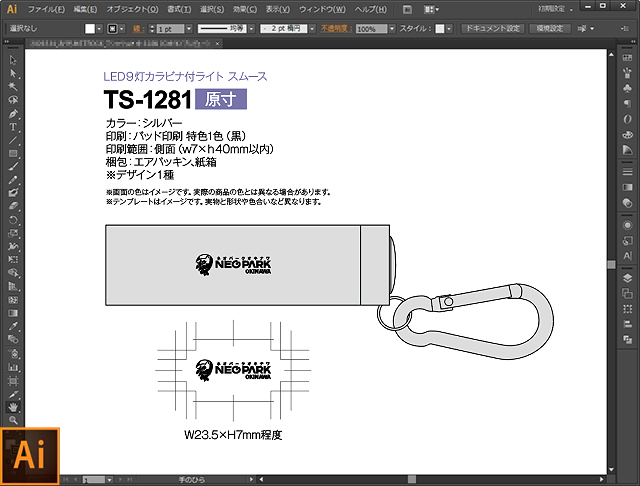
Task: Select the Type tool
Action: [x=13, y=127]
